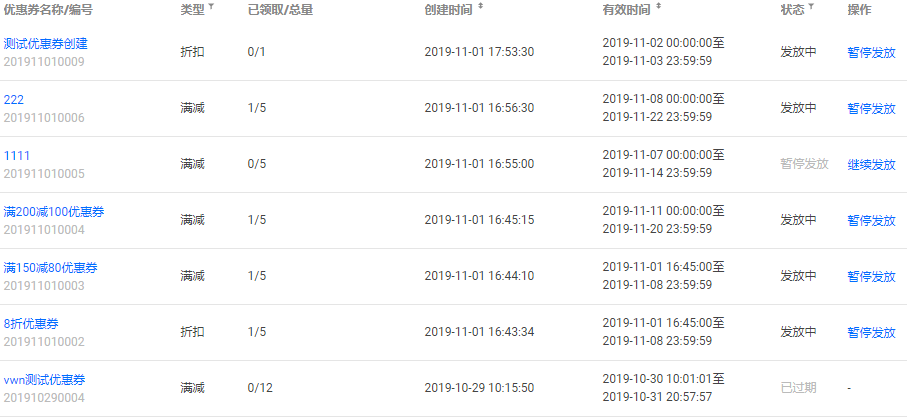Click 继续发放 for coupon 1111
Image resolution: width=907 pixels, height=417 pixels.
(x=871, y=164)
